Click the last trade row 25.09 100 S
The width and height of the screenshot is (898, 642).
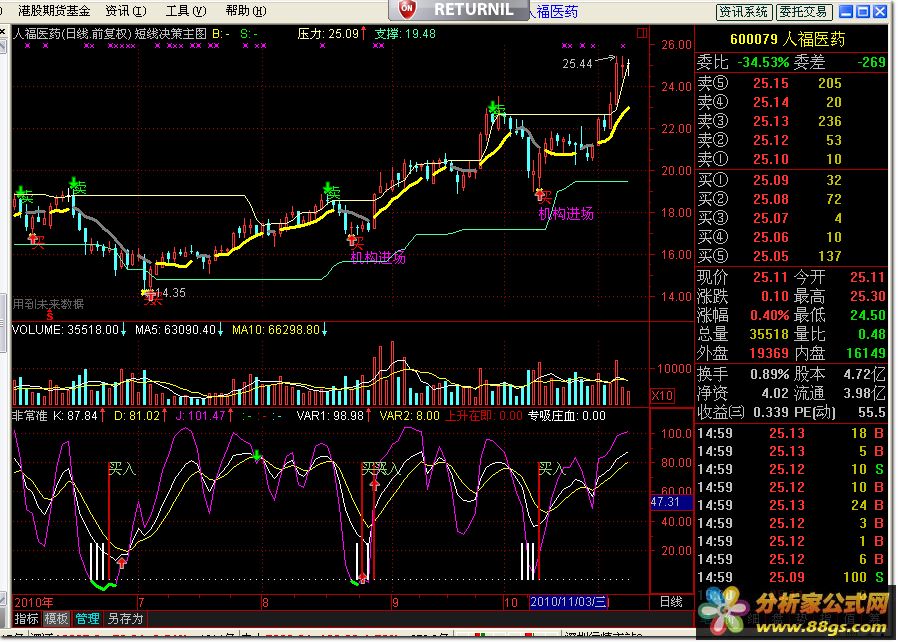pos(790,577)
